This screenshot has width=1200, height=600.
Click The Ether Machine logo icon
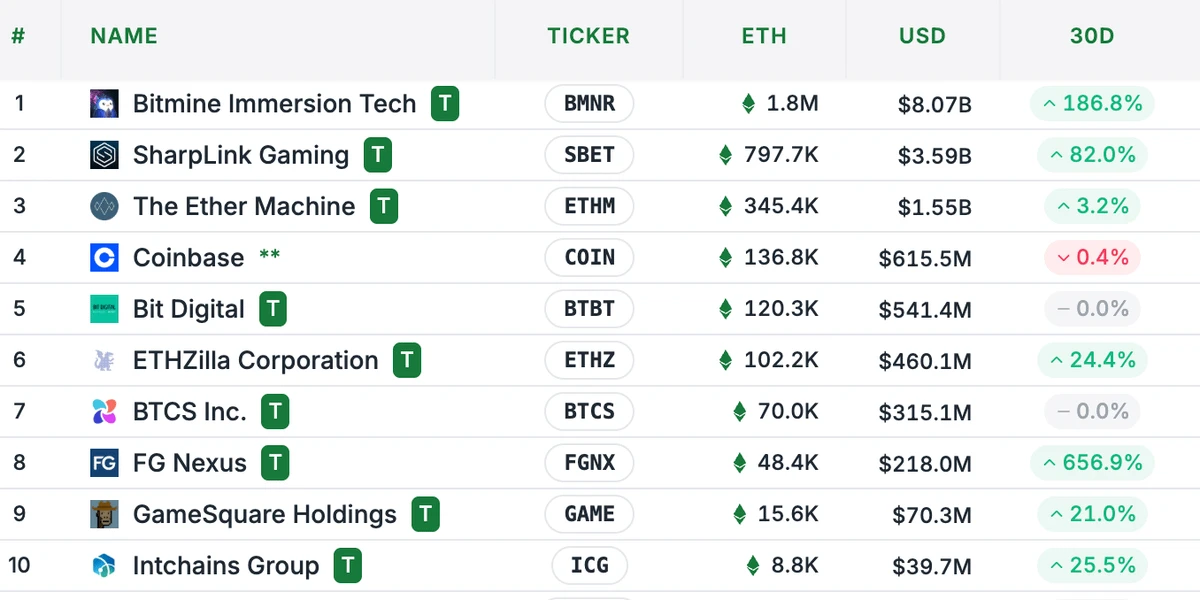(104, 207)
